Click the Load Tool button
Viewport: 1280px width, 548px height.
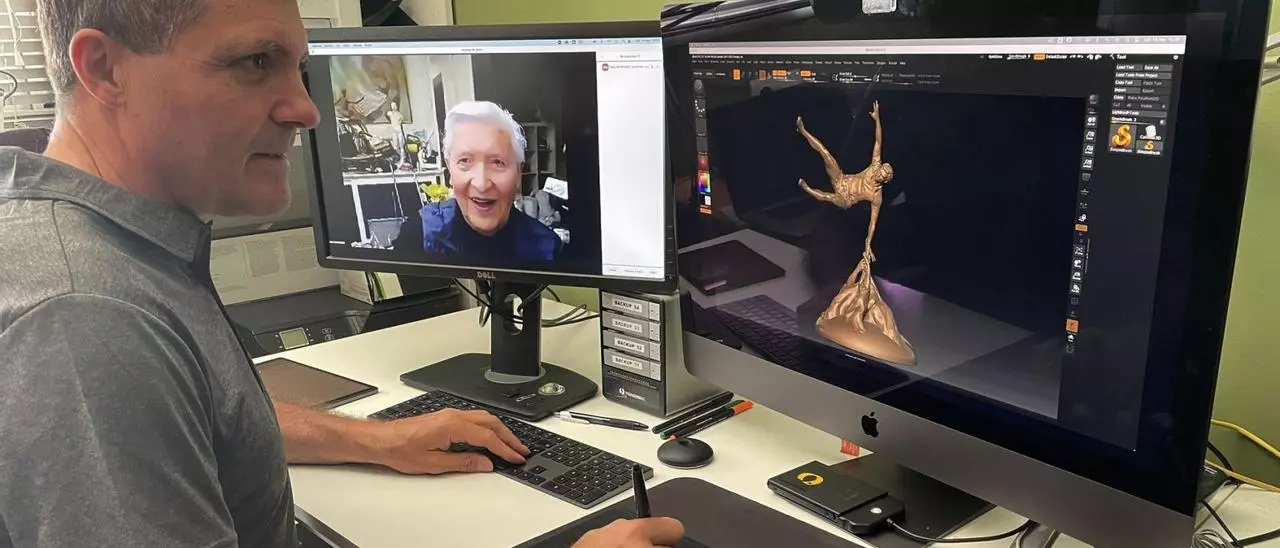tap(1127, 67)
